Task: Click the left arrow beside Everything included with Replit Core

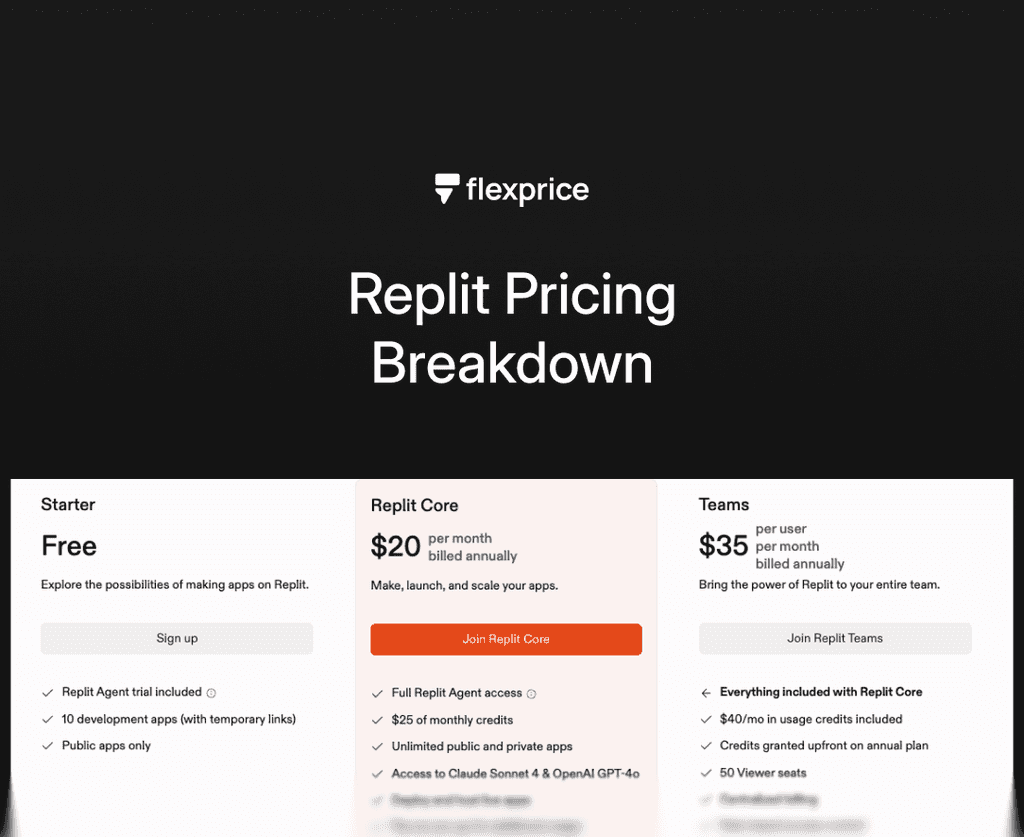Action: 707,692
